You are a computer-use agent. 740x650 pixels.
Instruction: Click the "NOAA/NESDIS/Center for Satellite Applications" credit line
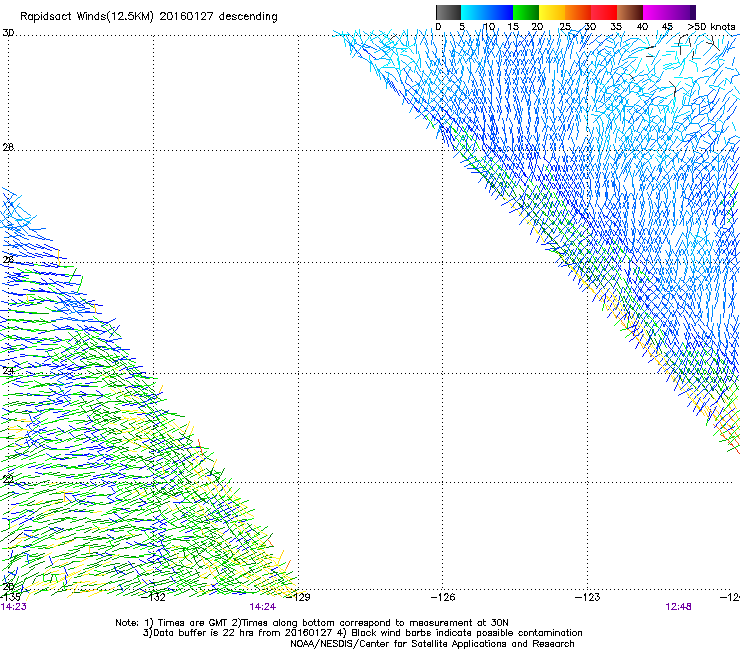coord(432,644)
